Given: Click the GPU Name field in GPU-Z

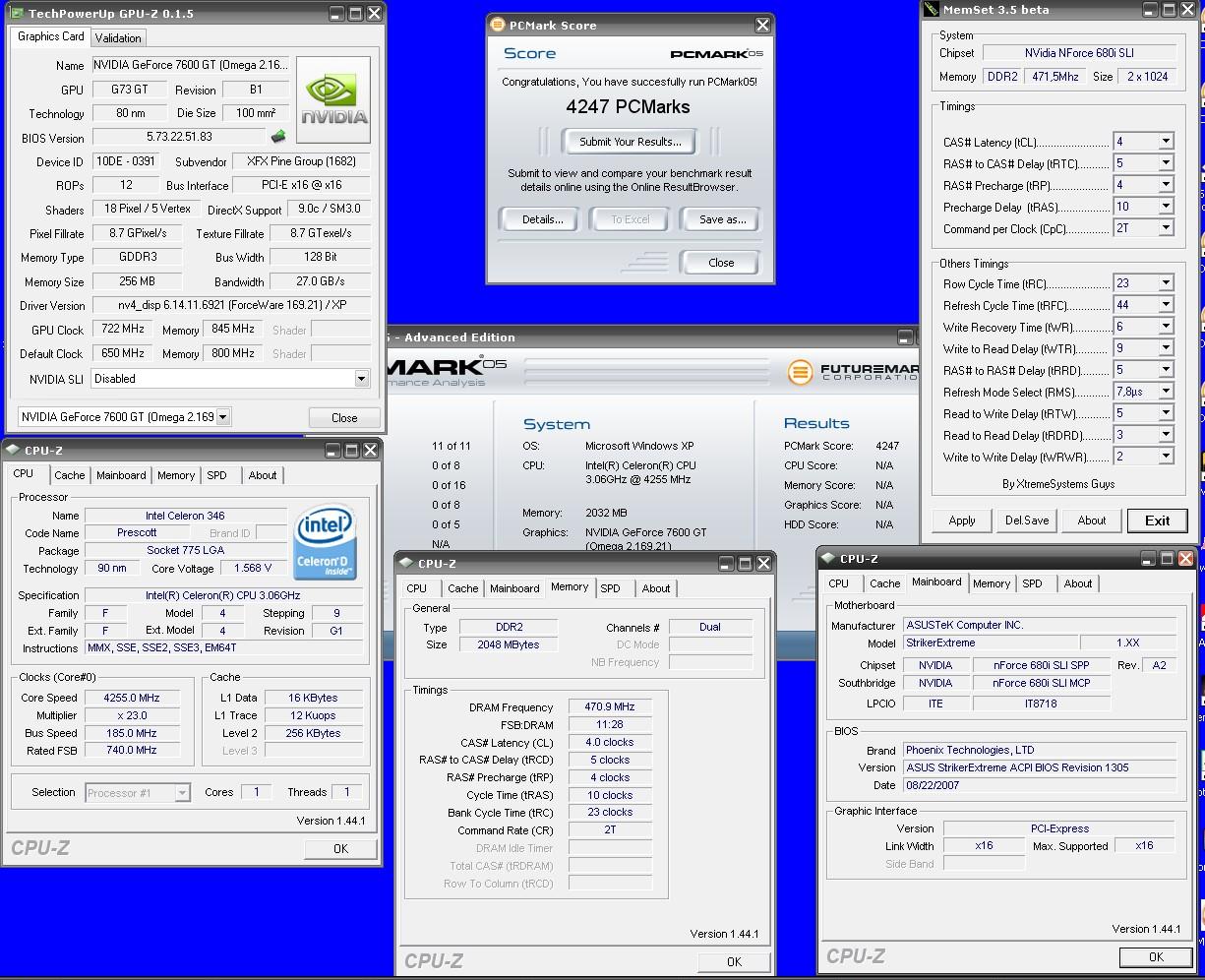Looking at the screenshot, I should point(192,65).
